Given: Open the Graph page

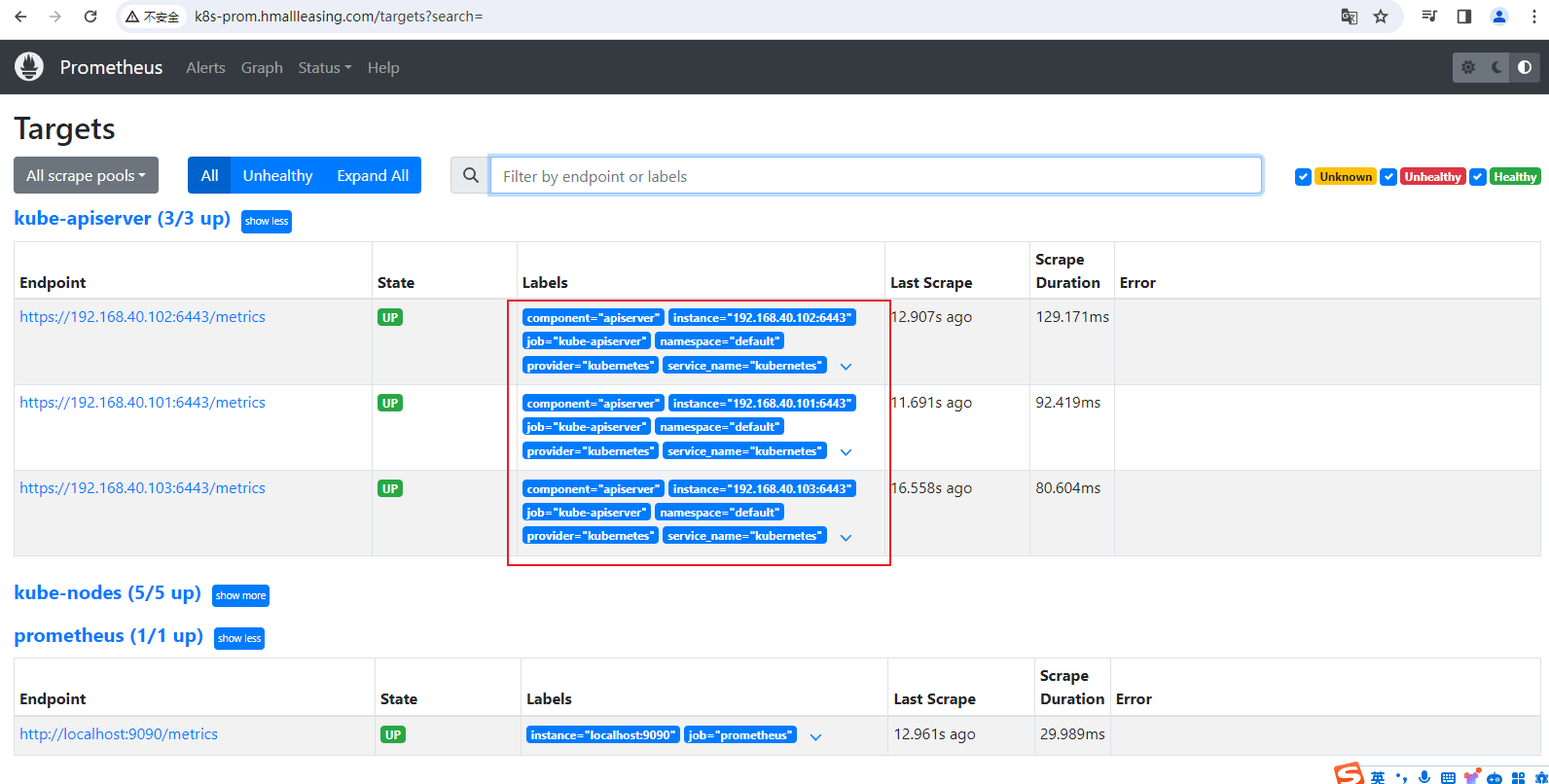Looking at the screenshot, I should click(x=262, y=68).
